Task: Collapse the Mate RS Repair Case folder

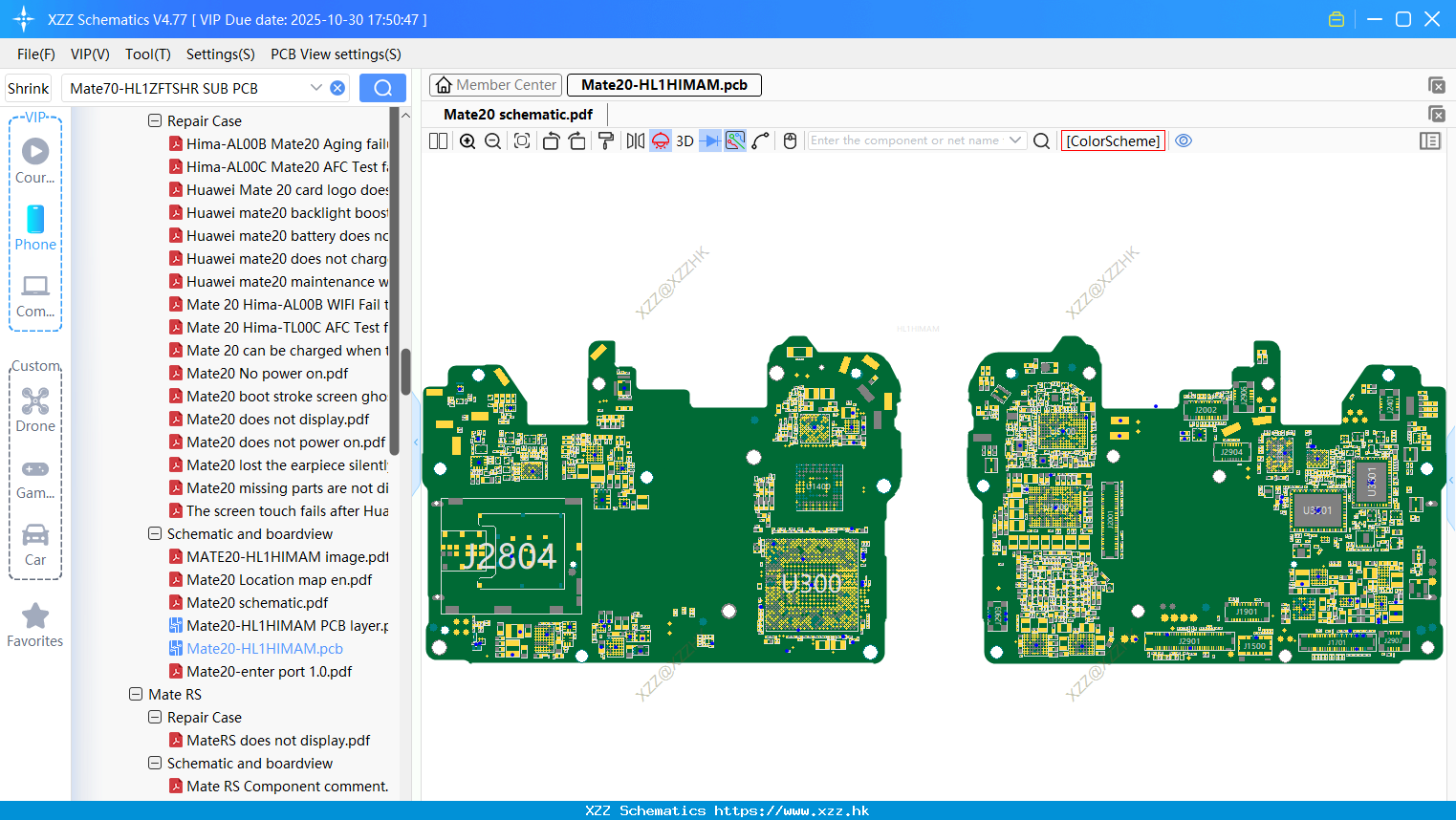Action: 155,718
